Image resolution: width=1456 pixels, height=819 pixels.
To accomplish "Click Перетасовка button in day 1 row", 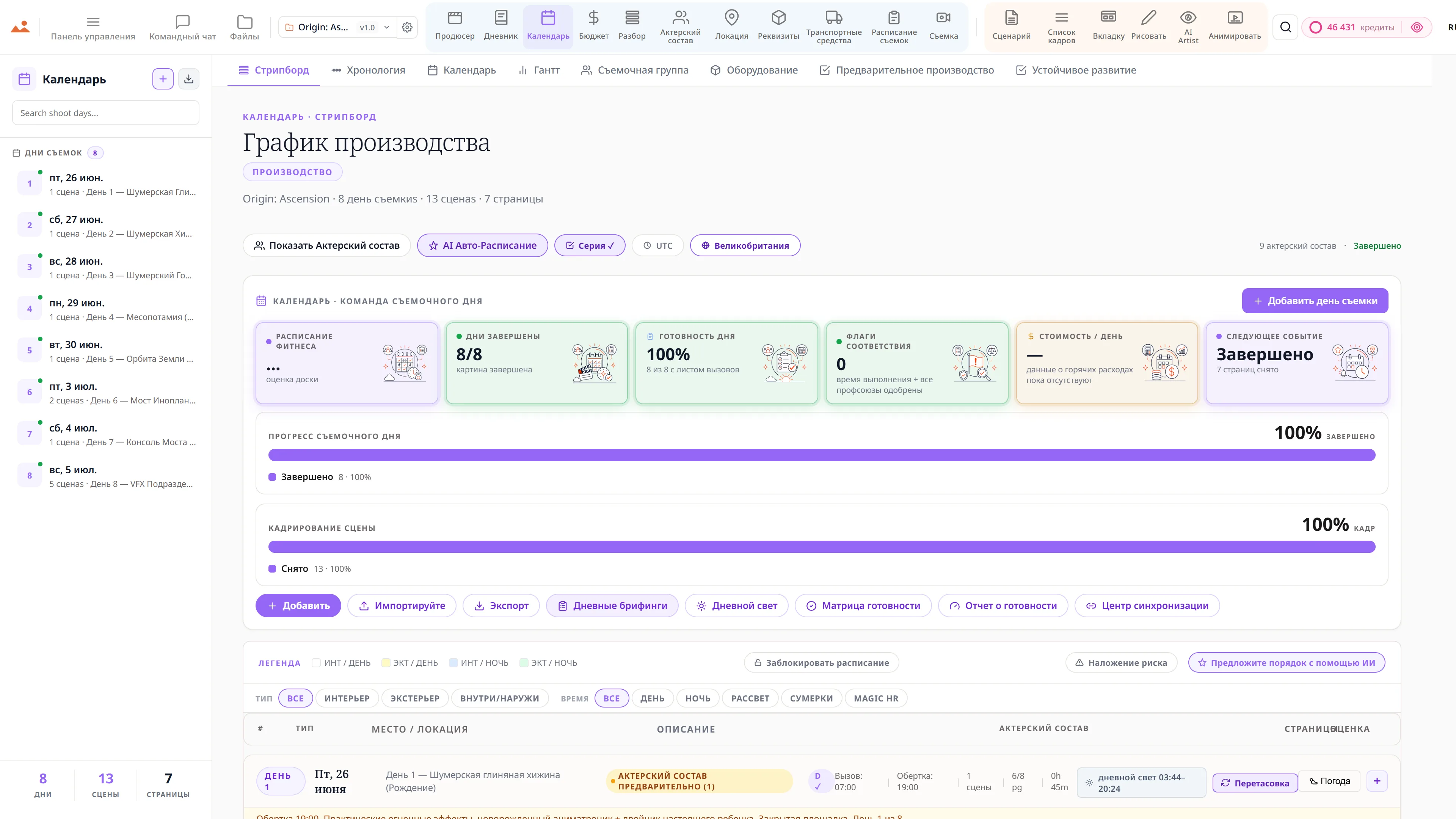I will [x=1255, y=783].
